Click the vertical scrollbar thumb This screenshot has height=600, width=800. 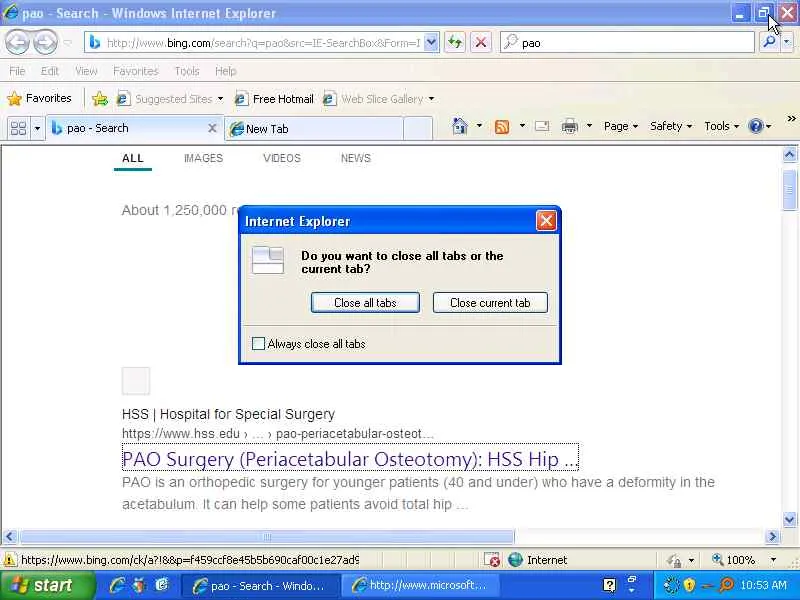[789, 190]
